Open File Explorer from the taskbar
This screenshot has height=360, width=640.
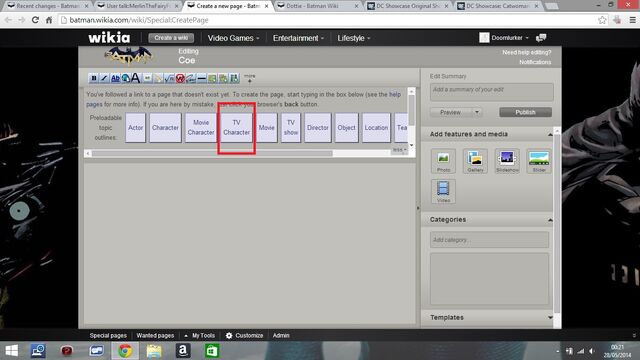154,351
